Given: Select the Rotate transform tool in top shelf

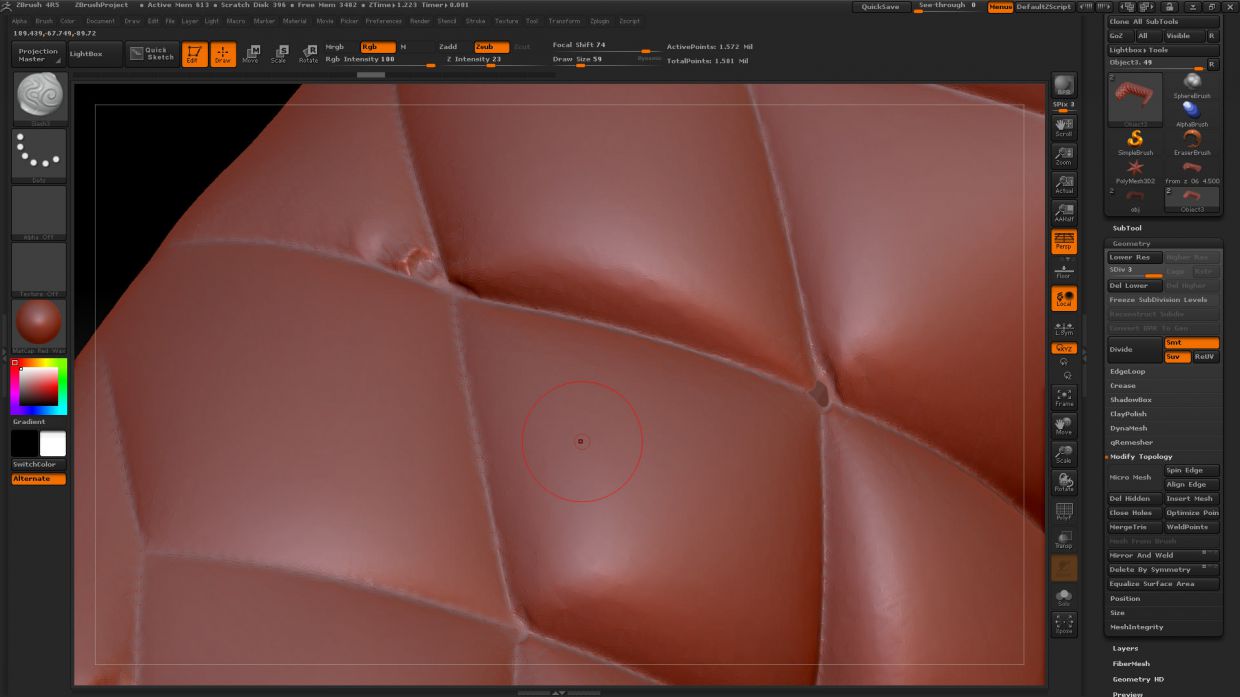Looking at the screenshot, I should click(309, 54).
